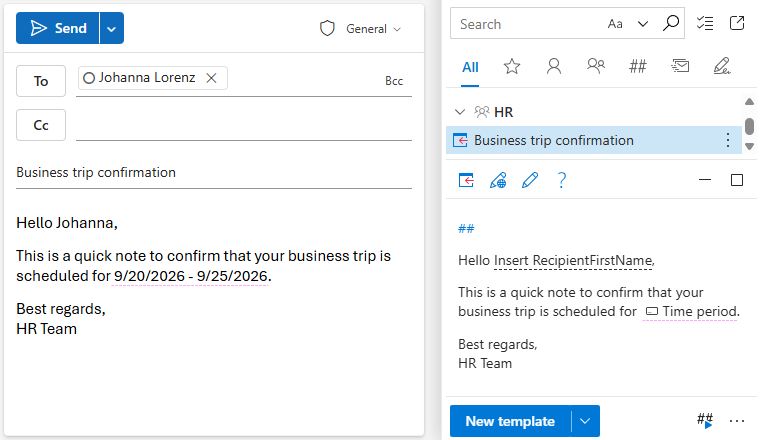Viewport: 760px width, 440px height.
Task: Switch to the signatures pen tab
Action: click(722, 66)
